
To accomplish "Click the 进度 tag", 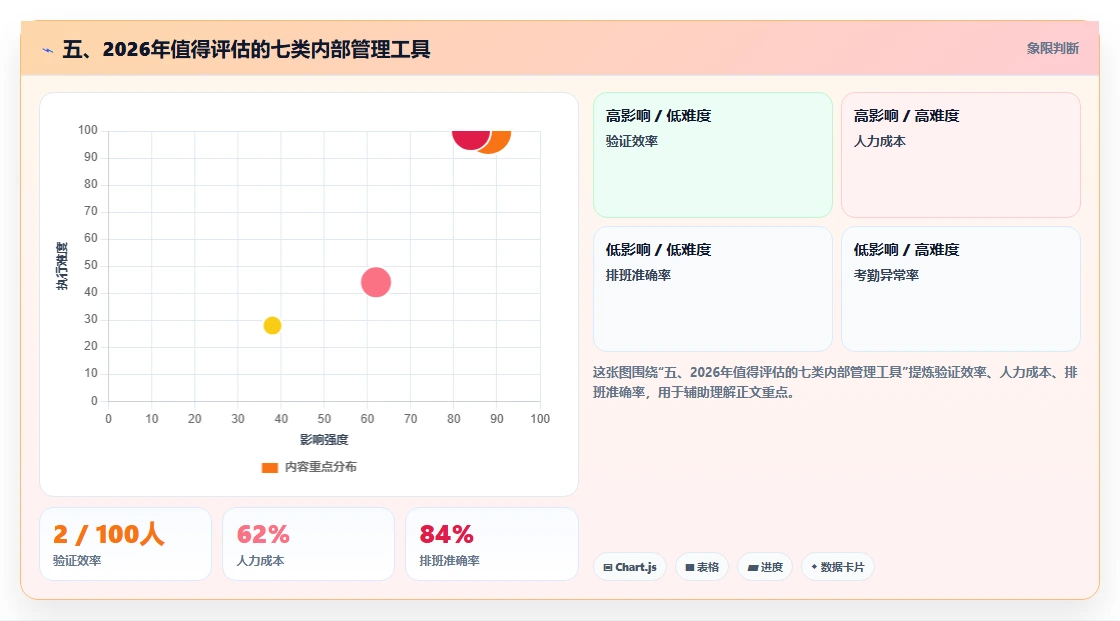I will coord(765,567).
